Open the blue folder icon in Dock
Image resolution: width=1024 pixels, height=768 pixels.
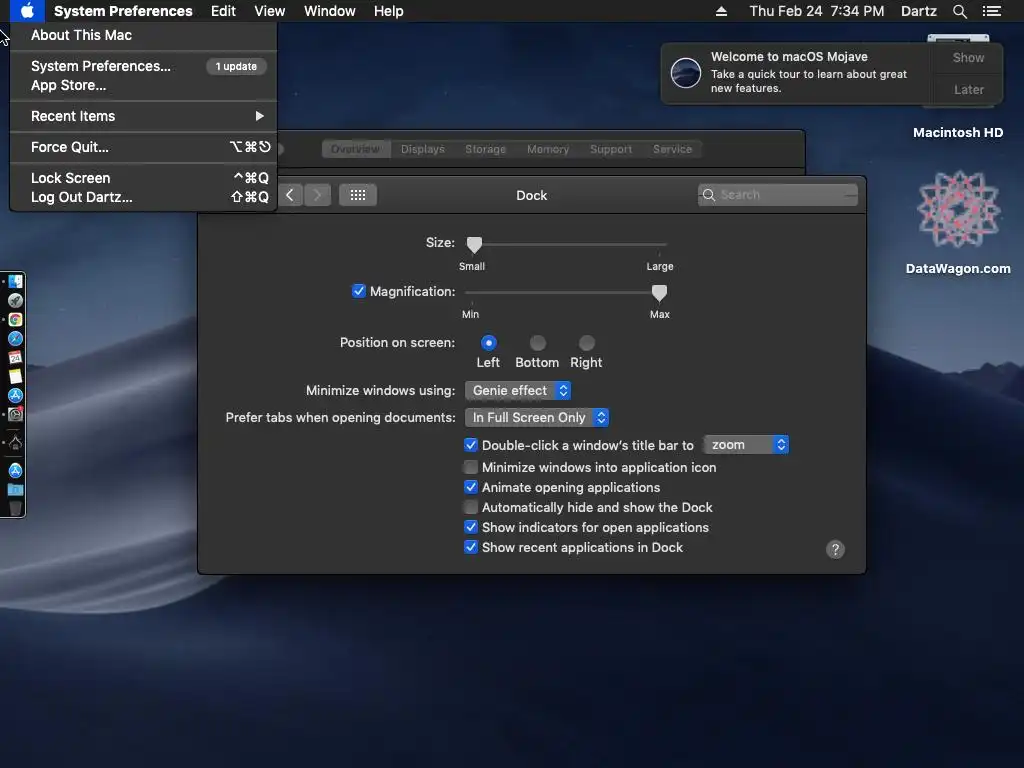pyautogui.click(x=15, y=490)
